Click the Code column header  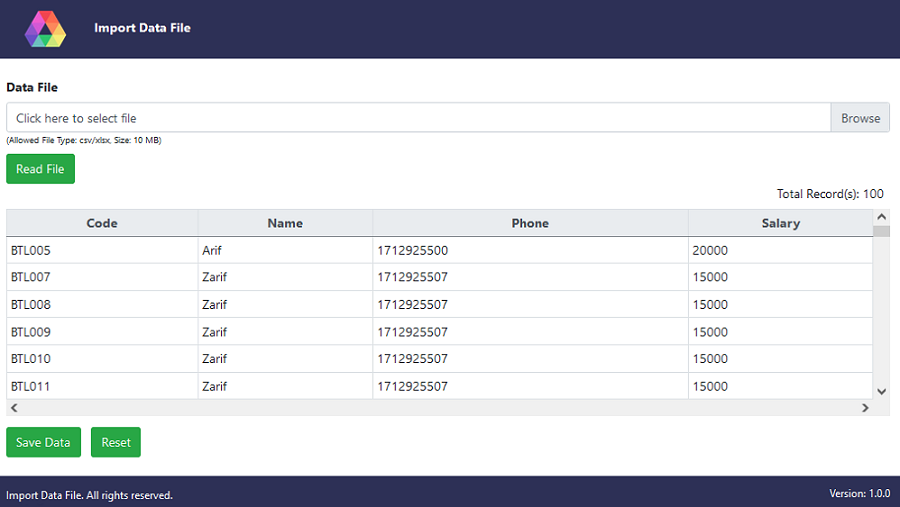102,223
